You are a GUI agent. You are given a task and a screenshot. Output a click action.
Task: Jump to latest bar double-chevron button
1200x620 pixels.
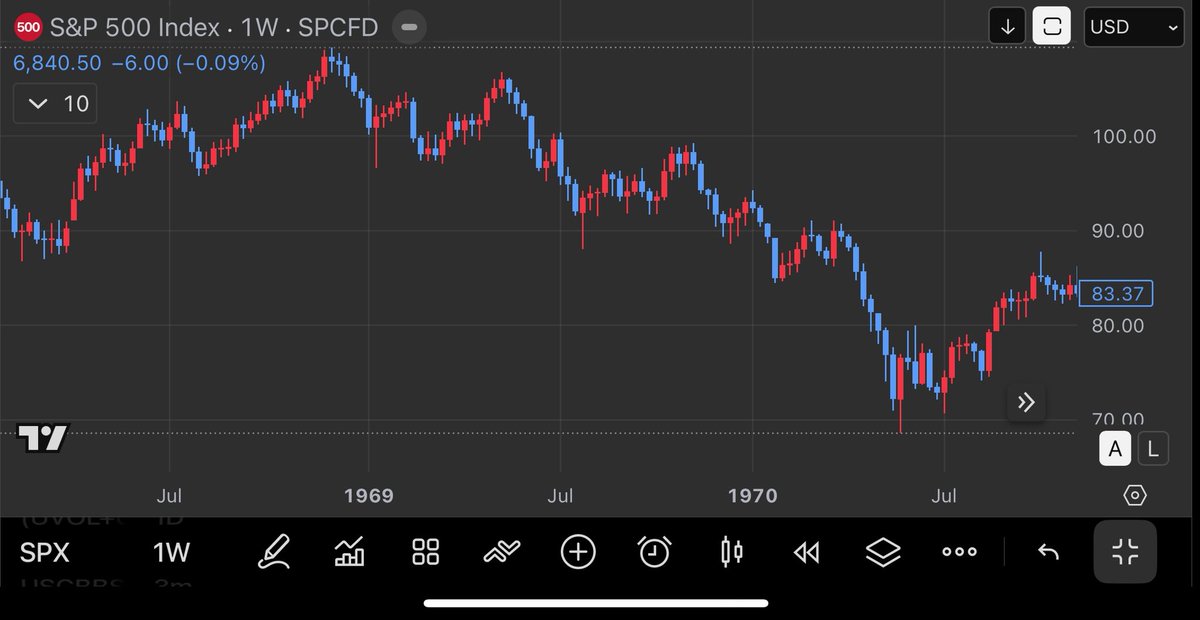coord(1026,403)
